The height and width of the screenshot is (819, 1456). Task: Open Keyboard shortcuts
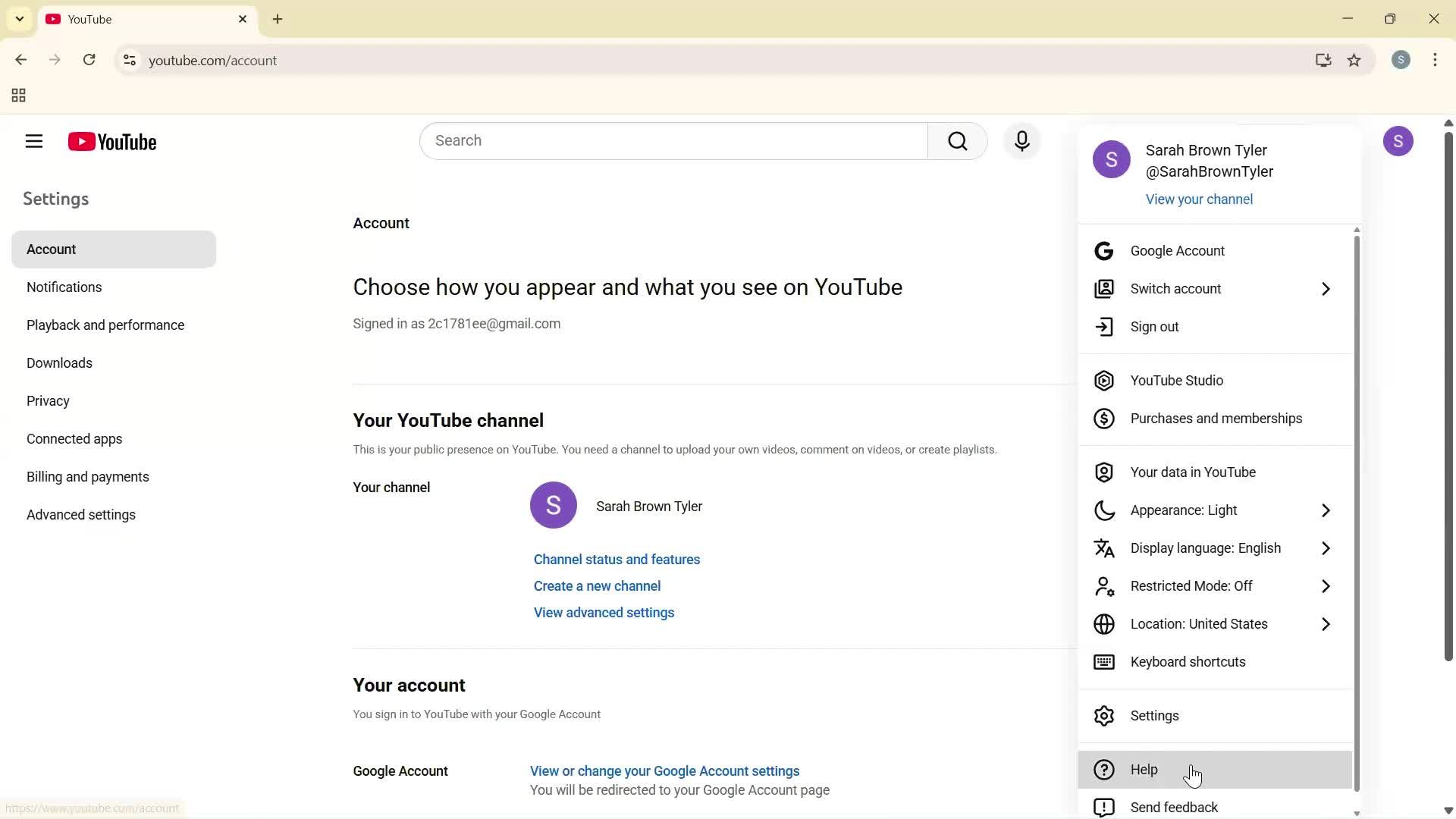(x=1187, y=661)
